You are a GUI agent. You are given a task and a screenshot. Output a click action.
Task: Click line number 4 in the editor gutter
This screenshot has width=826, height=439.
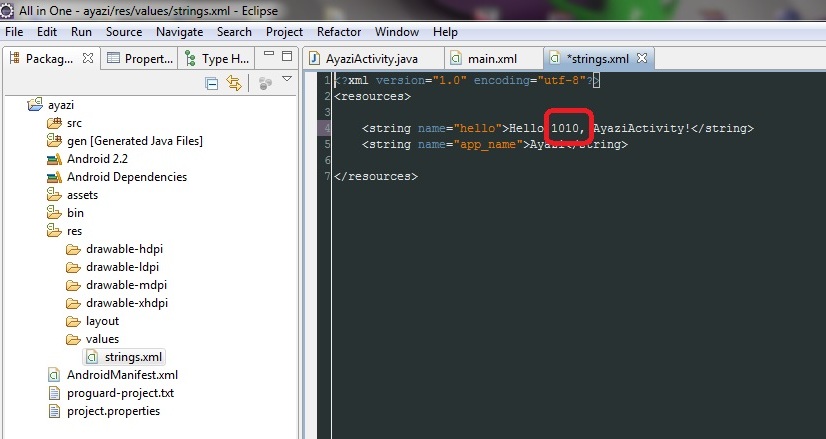[x=327, y=128]
